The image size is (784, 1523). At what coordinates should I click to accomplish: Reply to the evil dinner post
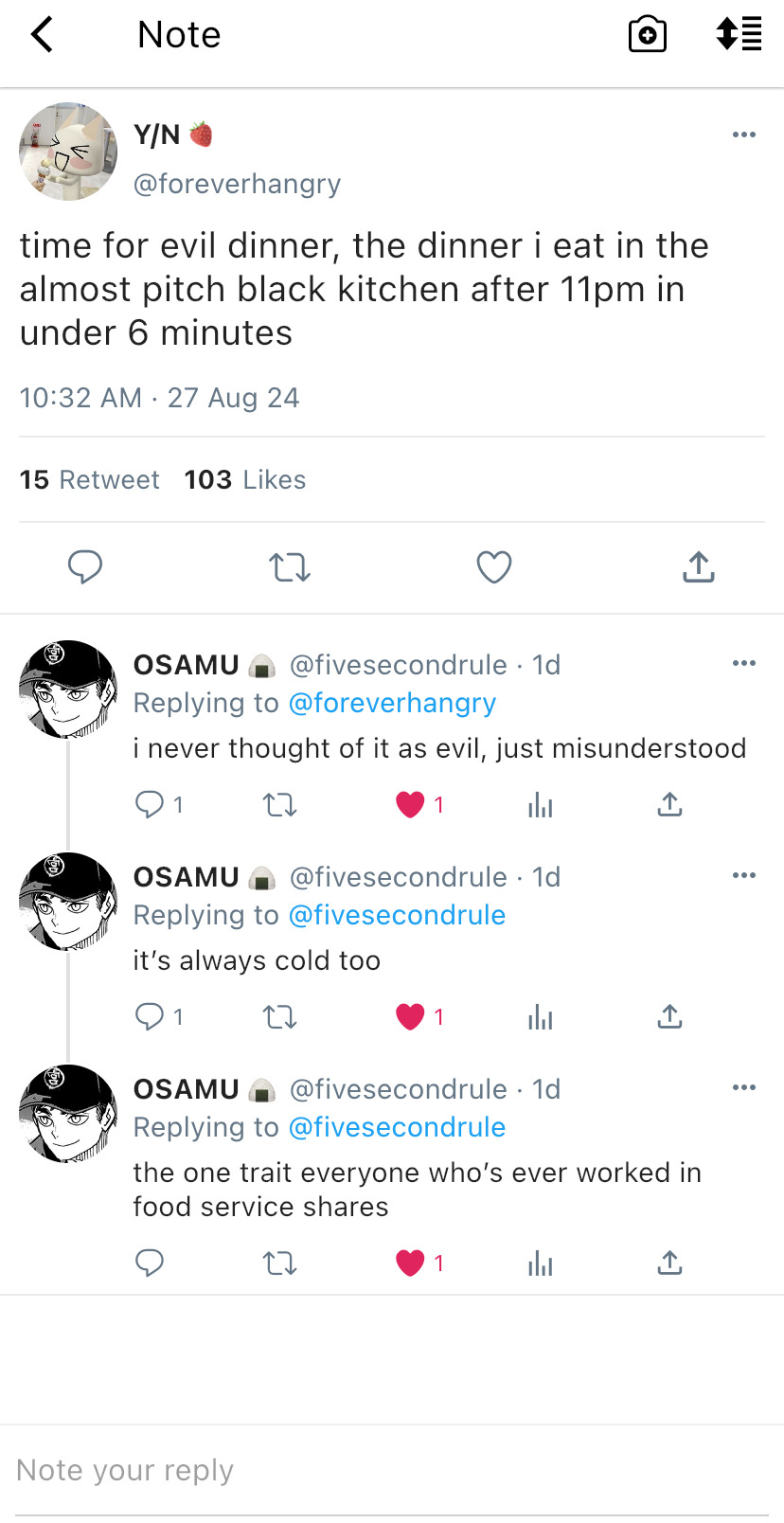click(85, 566)
